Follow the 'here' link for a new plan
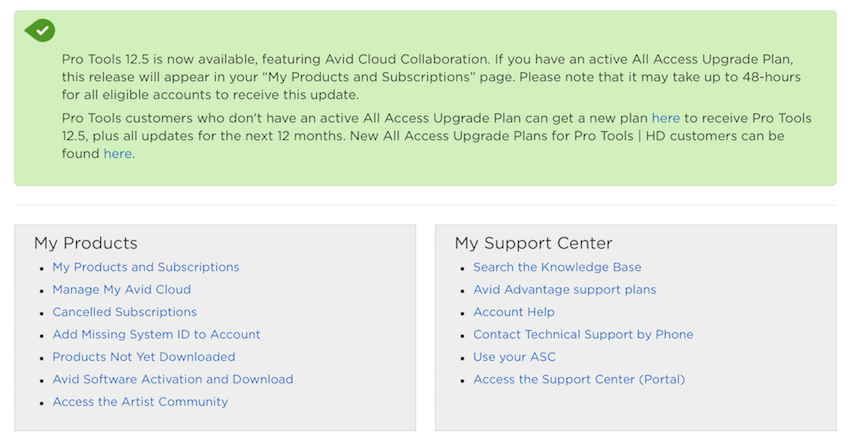 [665, 118]
